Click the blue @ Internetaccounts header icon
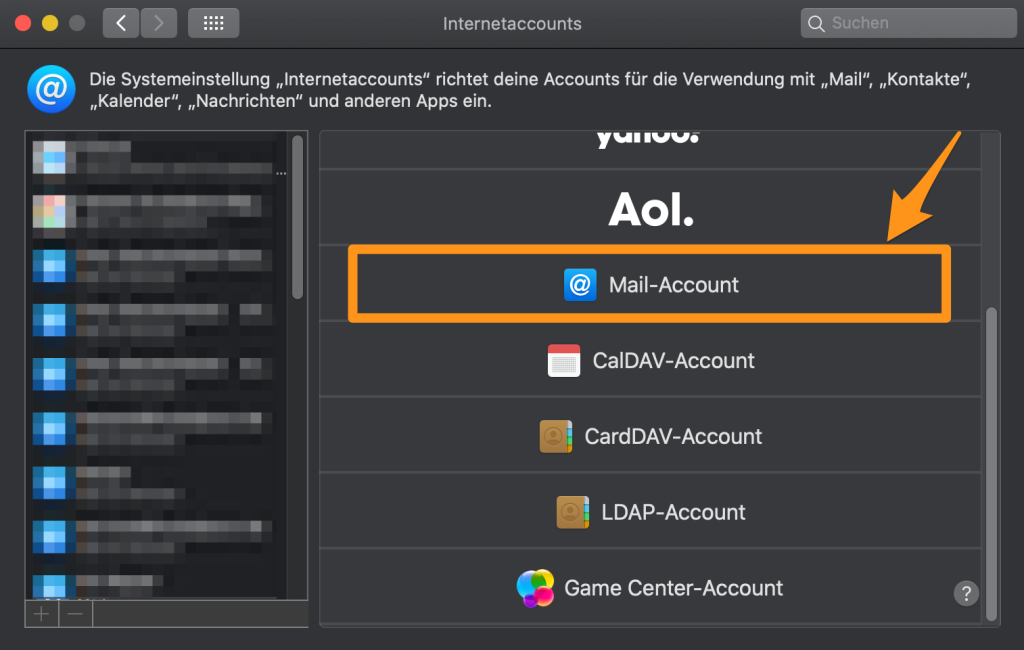Image resolution: width=1024 pixels, height=650 pixels. (51, 89)
